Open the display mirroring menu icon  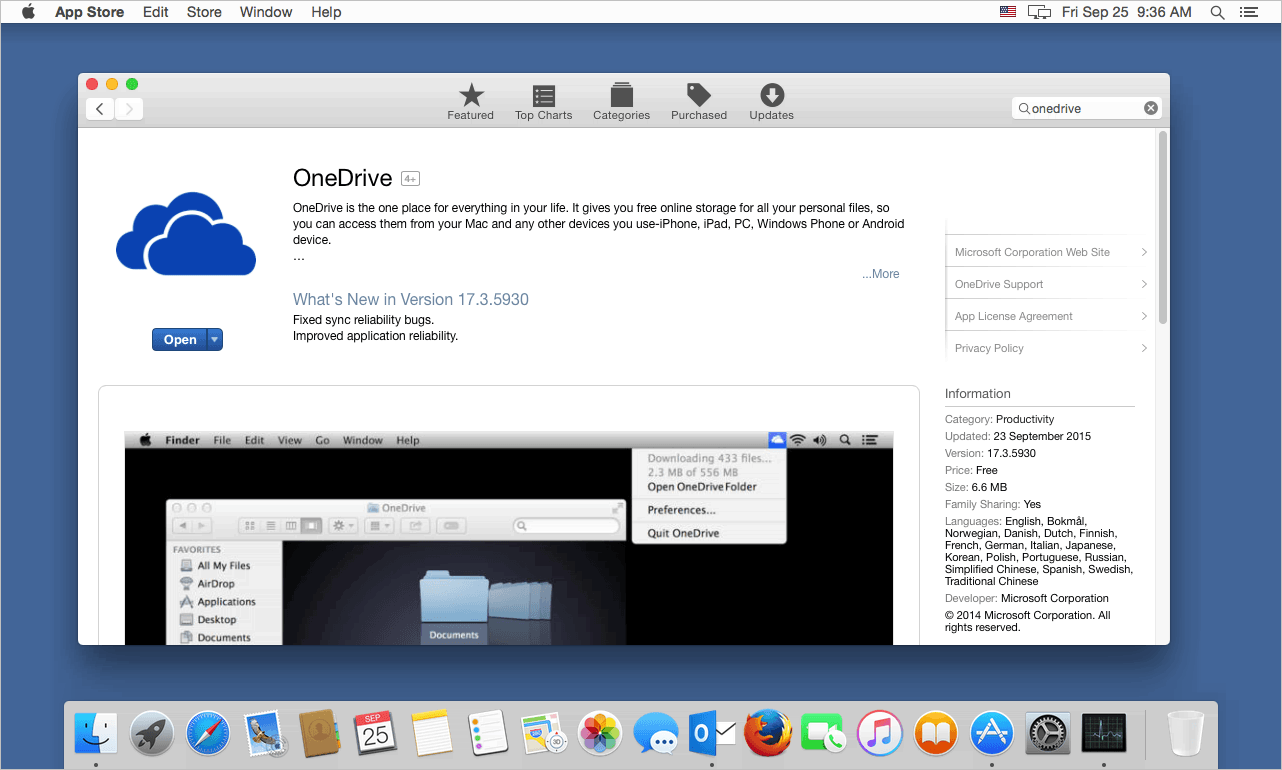point(1040,12)
